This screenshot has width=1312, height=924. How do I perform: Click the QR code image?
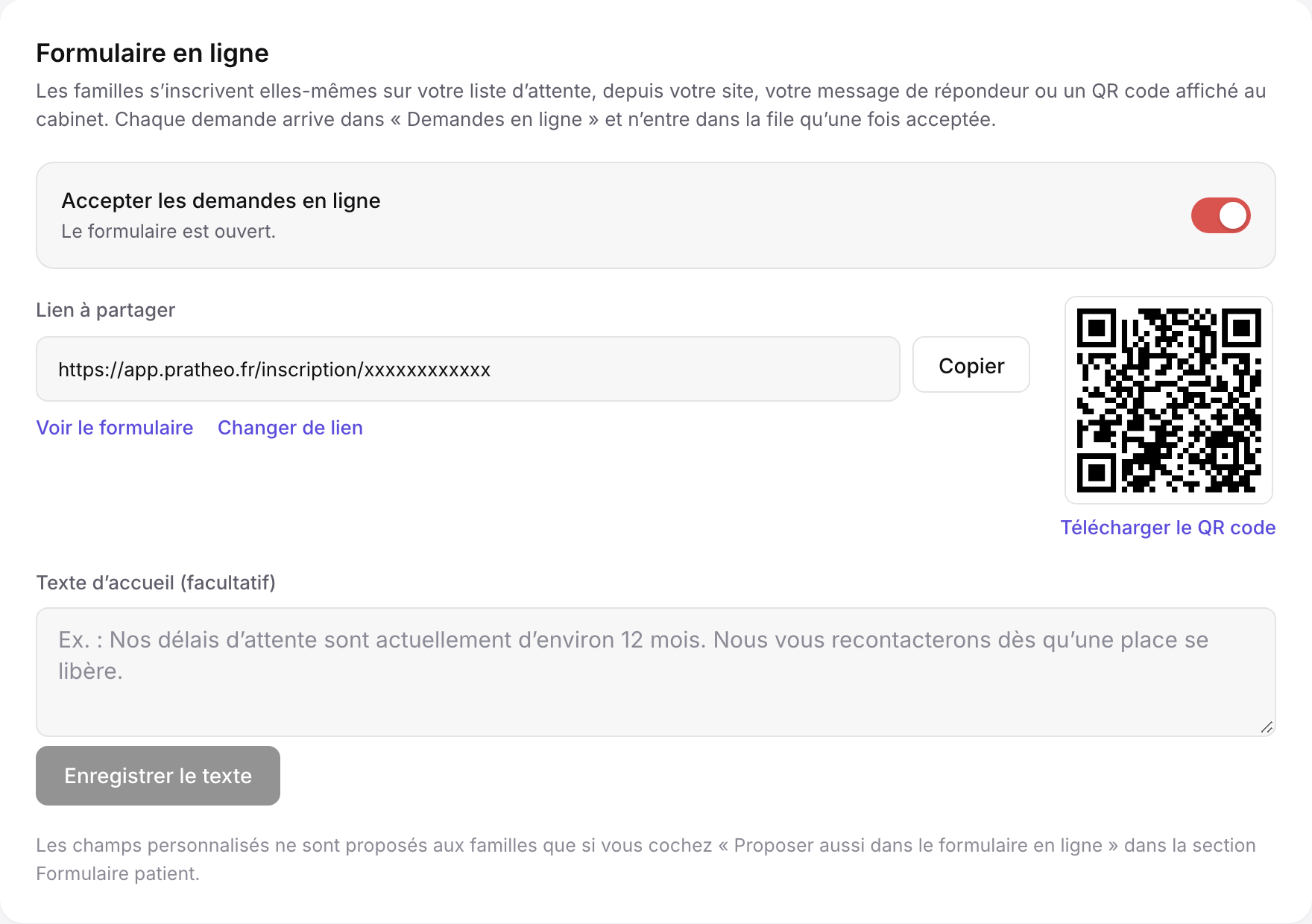[1169, 400]
